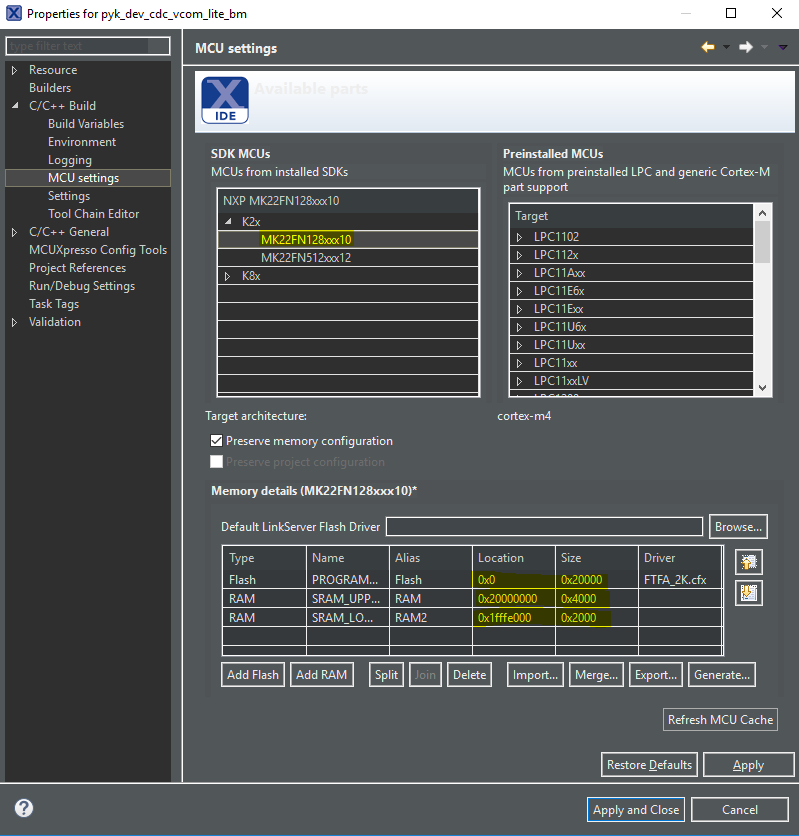Open the view menu triangle in header

pyautogui.click(x=783, y=47)
